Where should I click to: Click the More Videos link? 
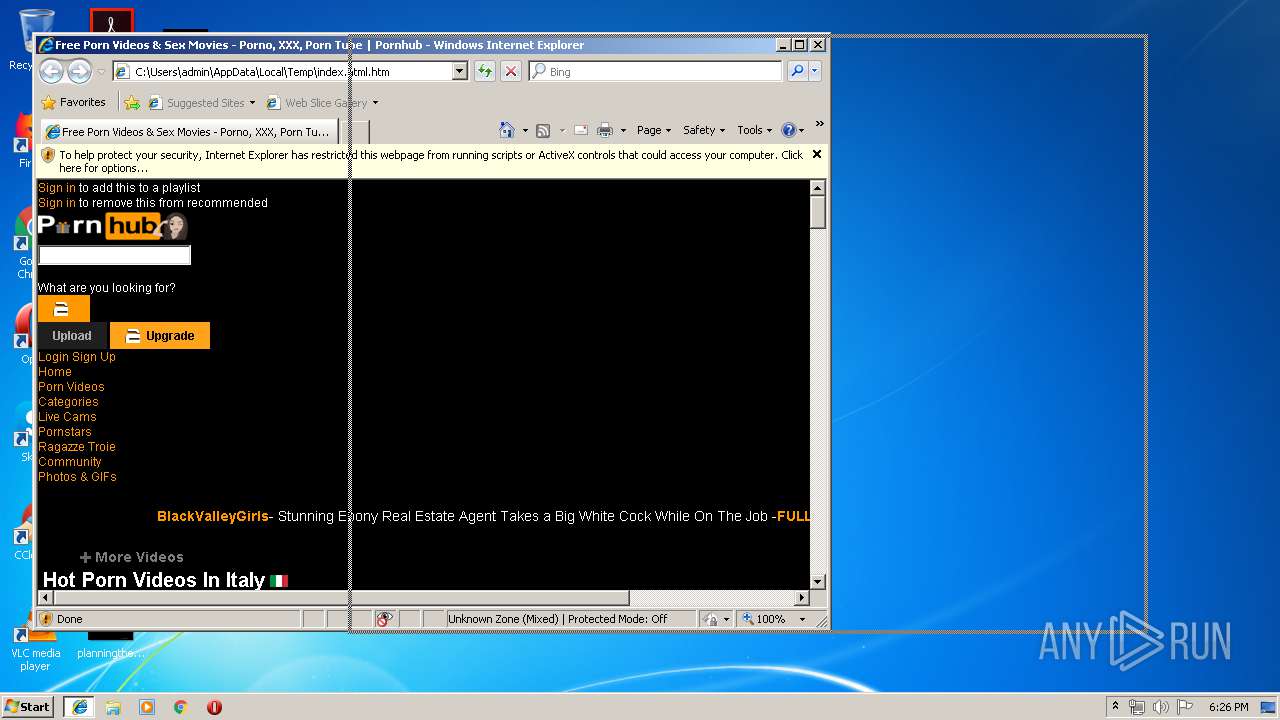click(x=132, y=557)
